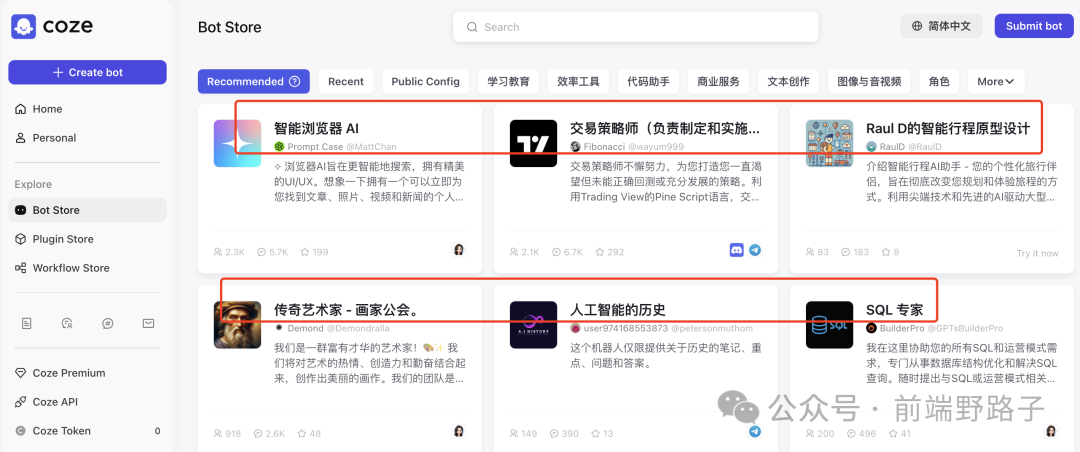Click the Demond author name
The width and height of the screenshot is (1080, 452).
click(x=305, y=328)
